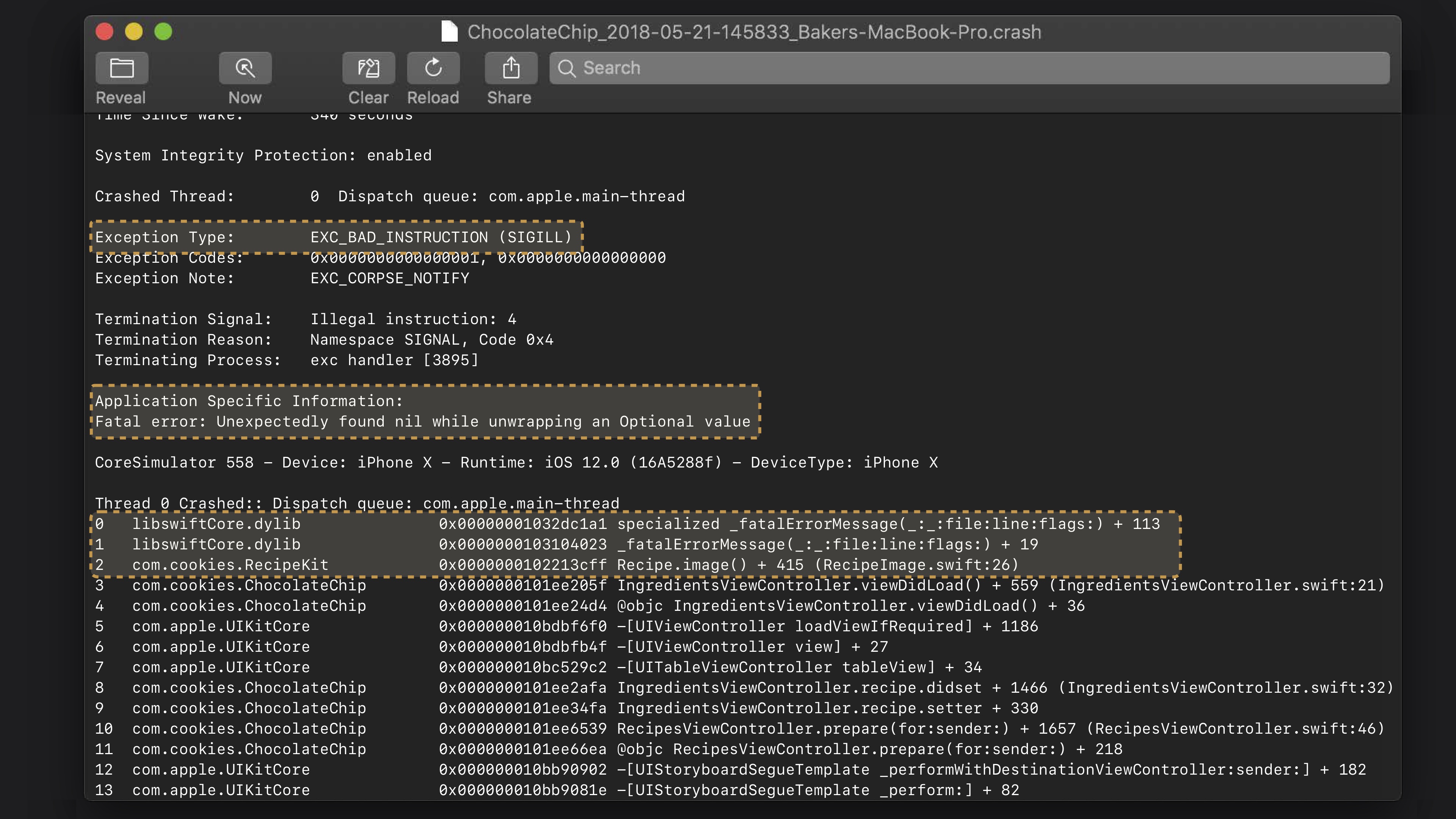The height and width of the screenshot is (819, 1456).
Task: Click the Fatal error nil unwrapping line
Action: coord(422,422)
